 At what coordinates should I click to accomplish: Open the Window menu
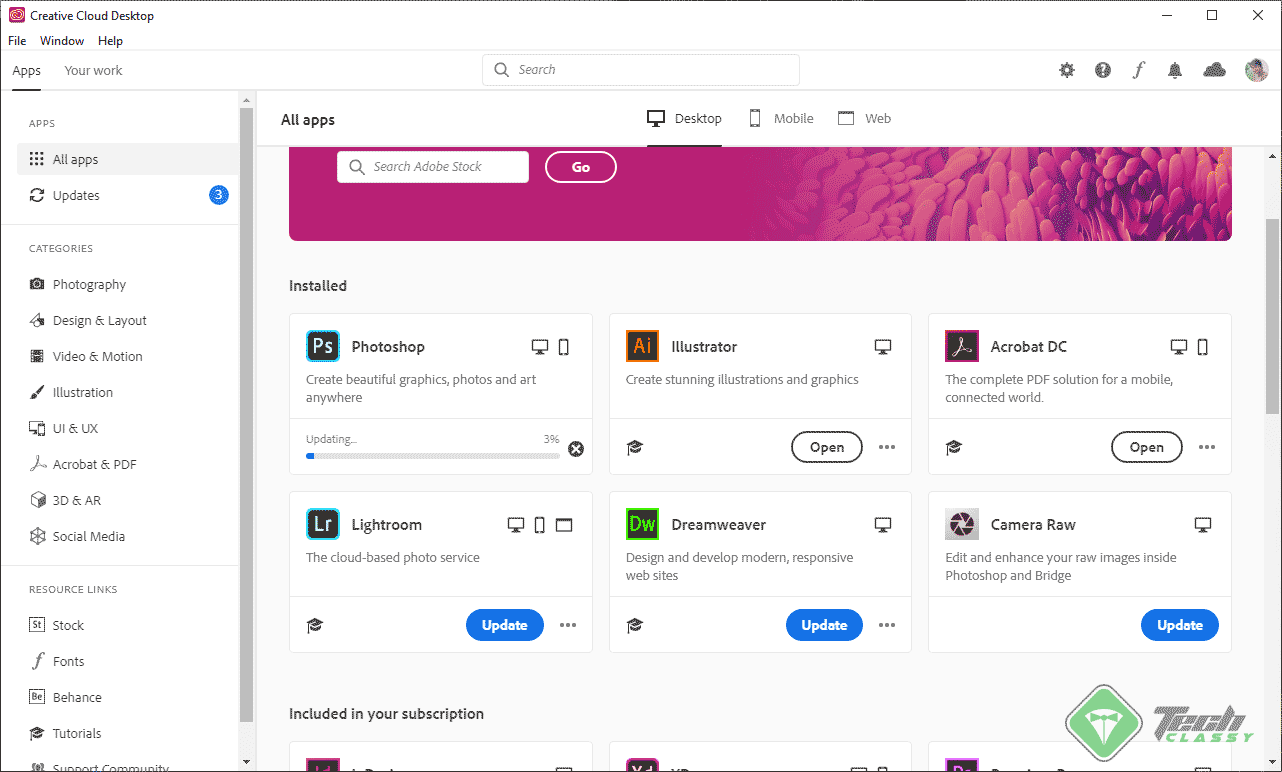coord(62,40)
